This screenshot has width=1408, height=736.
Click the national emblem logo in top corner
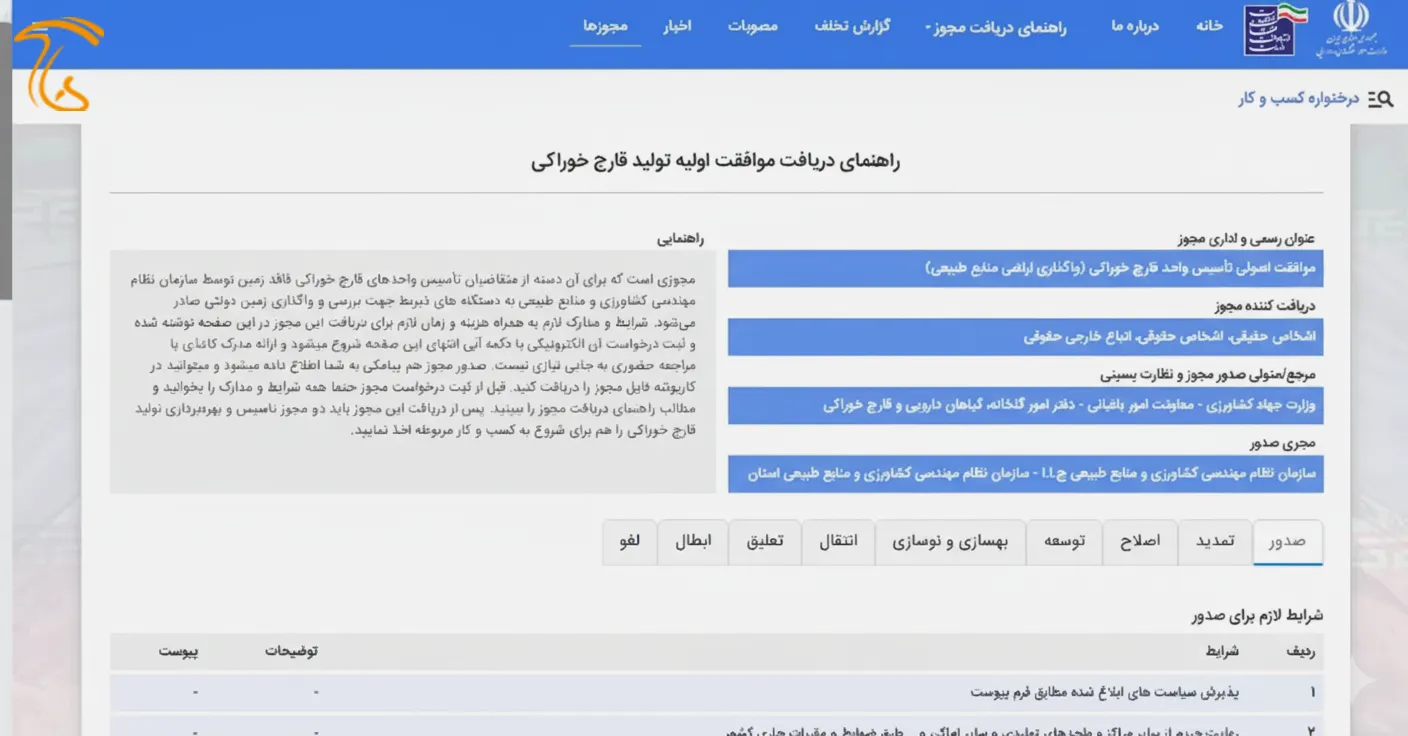(x=1349, y=31)
